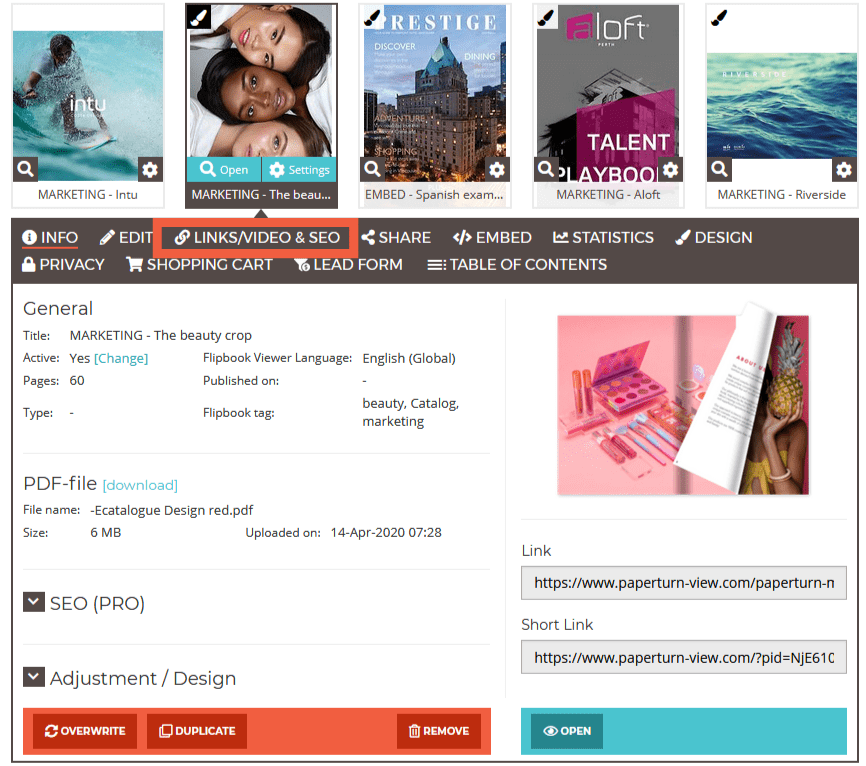Click magnifier icon on the Riverside flipbook
This screenshot has width=866, height=766.
click(719, 169)
